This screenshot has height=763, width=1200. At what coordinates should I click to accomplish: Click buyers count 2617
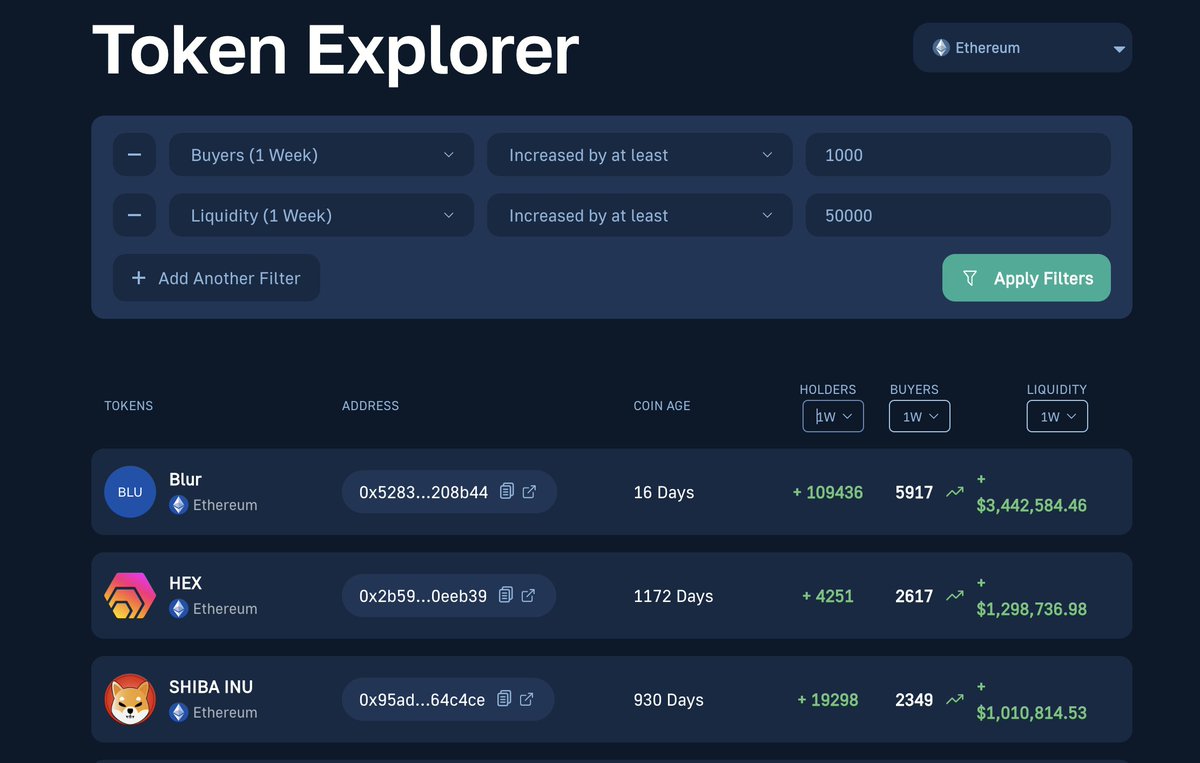tap(914, 596)
